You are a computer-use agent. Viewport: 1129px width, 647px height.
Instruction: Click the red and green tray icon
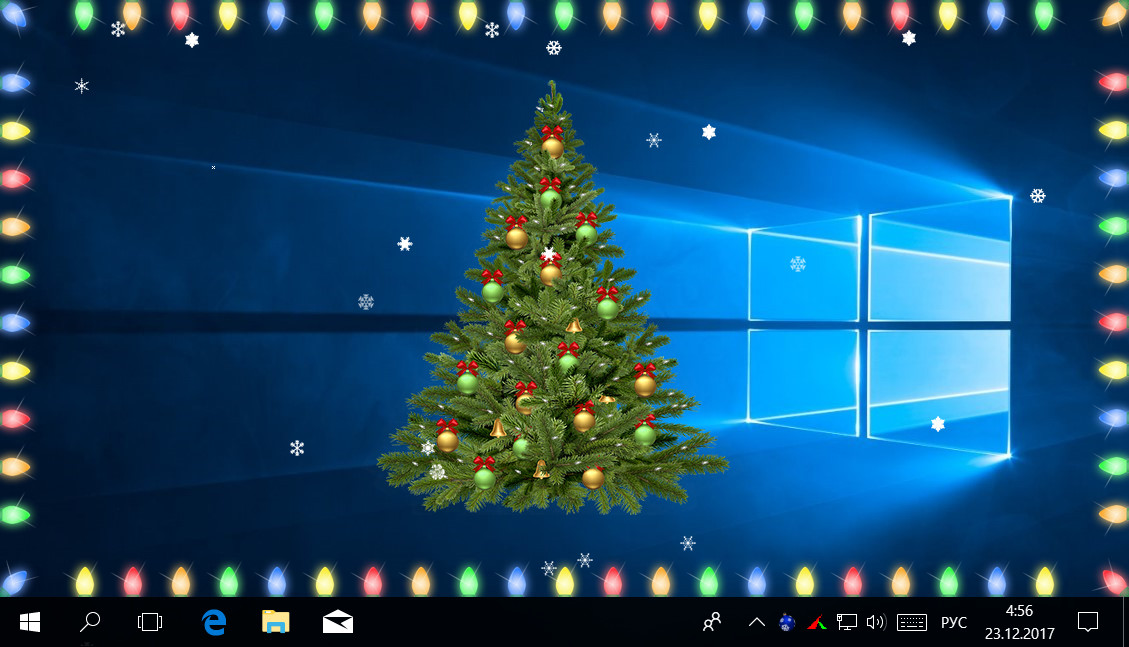point(817,623)
